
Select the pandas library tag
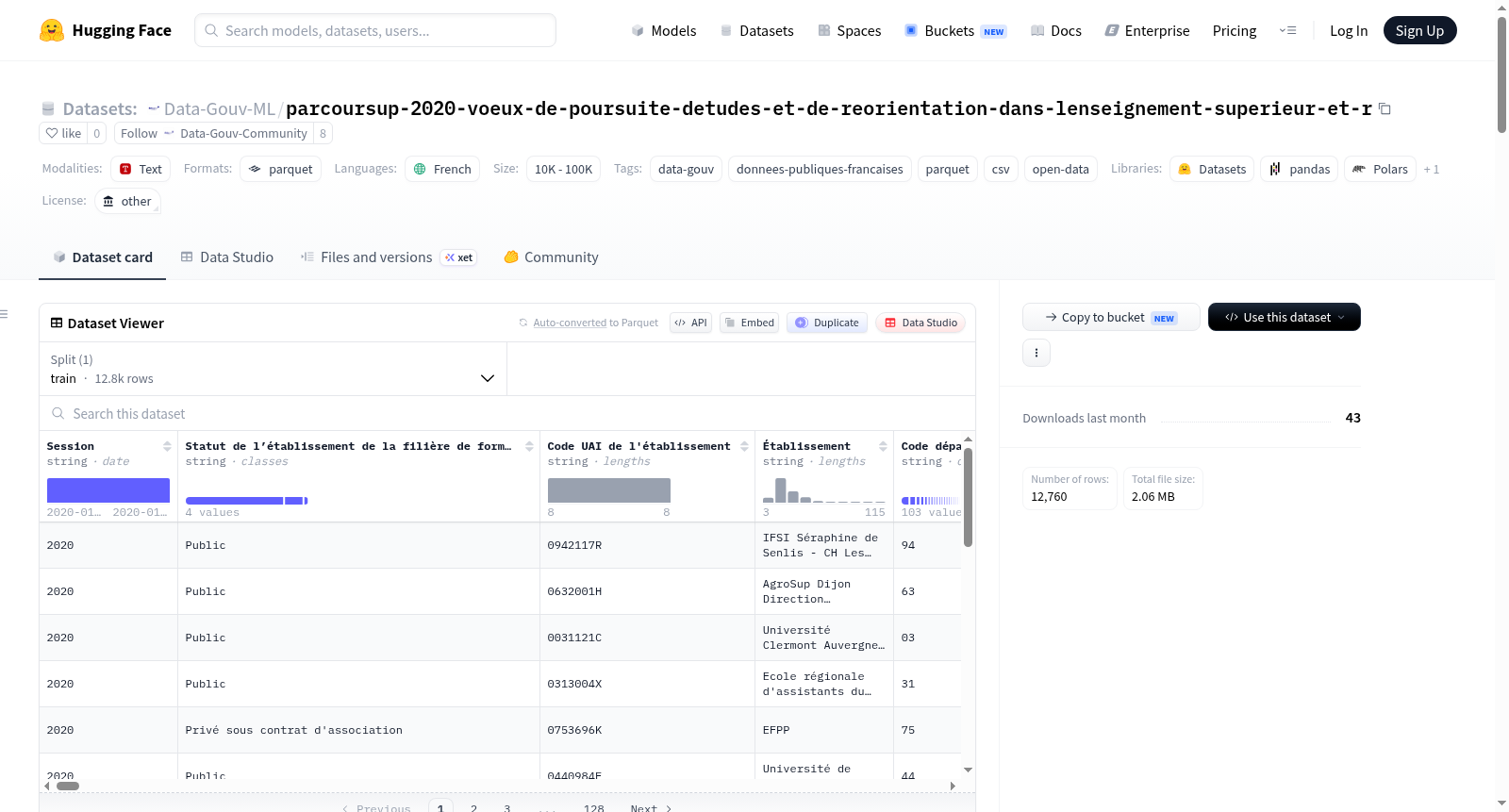point(1299,169)
